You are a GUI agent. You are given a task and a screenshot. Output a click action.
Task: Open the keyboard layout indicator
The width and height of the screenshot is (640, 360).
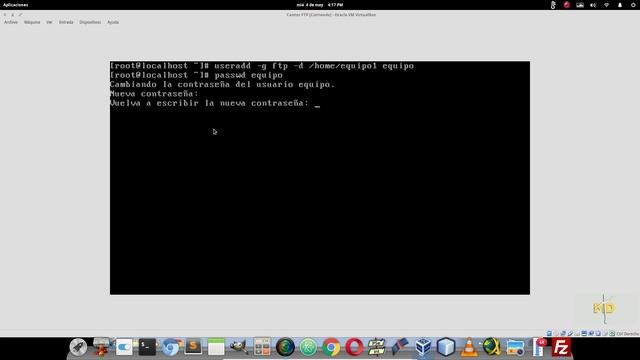pos(580,5)
